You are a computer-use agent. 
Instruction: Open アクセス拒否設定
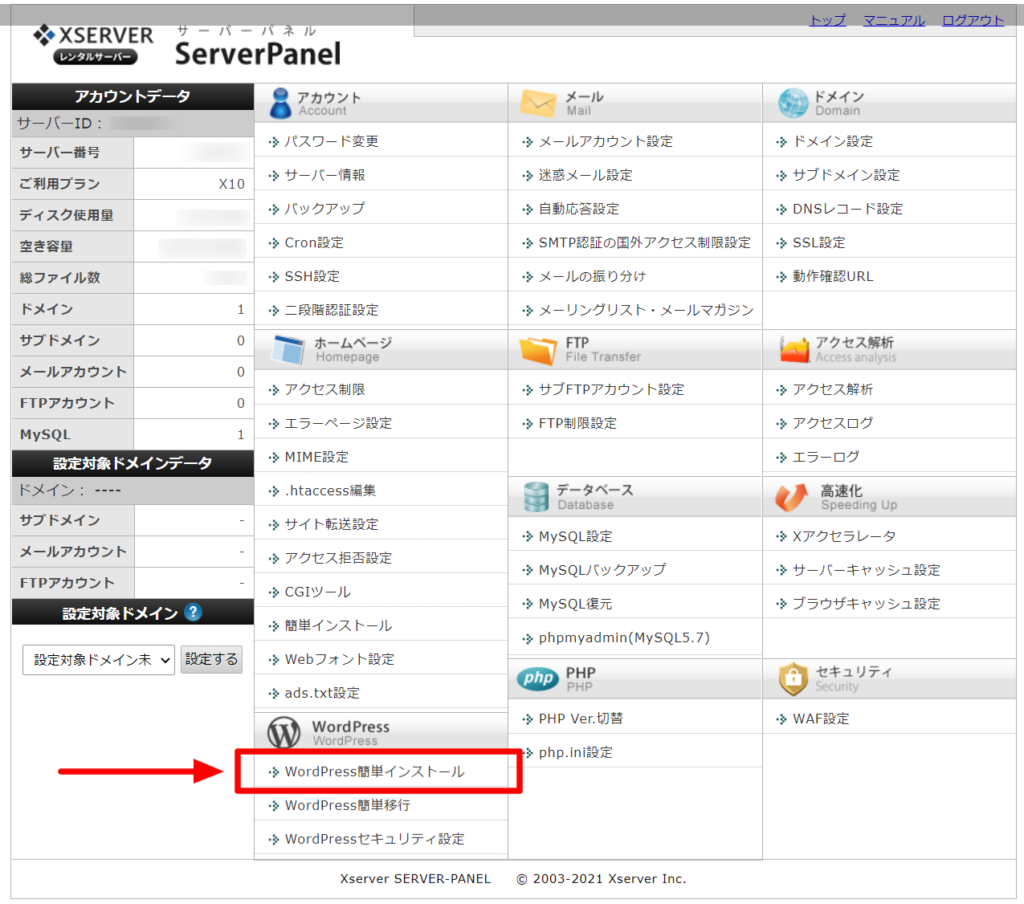click(x=338, y=558)
